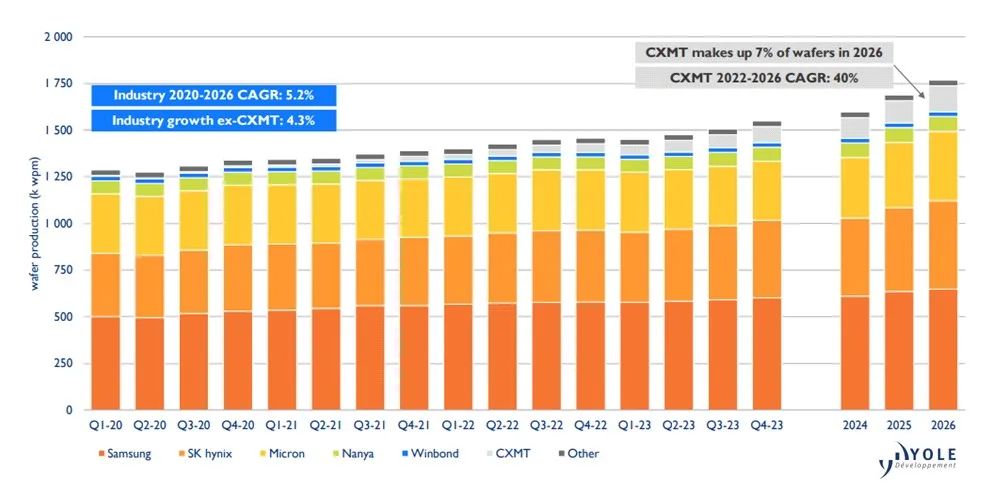Click the 1 500 y-axis label
Image resolution: width=986 pixels, height=495 pixels.
[58, 130]
